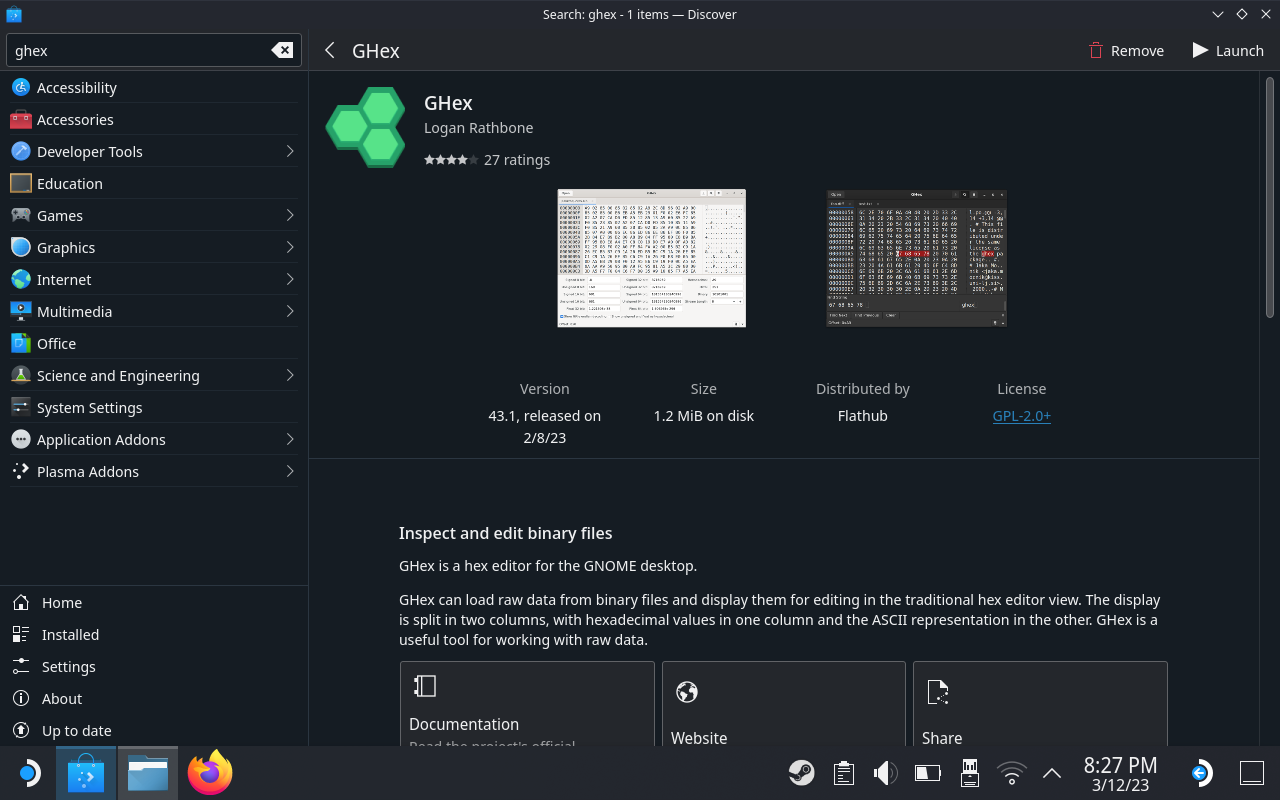Show hidden system tray icons
1280x800 pixels.
[x=1051, y=773]
